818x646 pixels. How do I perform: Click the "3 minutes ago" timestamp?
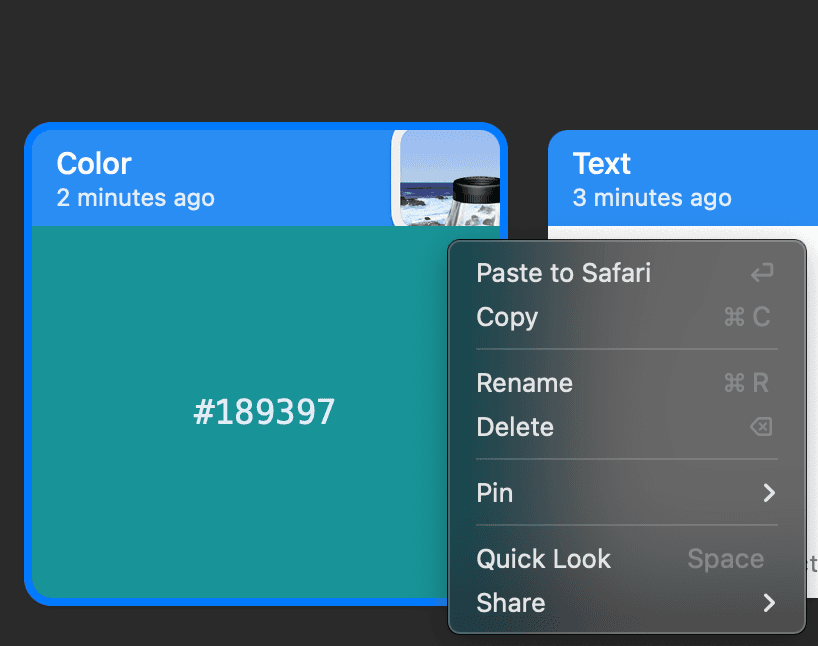pos(652,198)
